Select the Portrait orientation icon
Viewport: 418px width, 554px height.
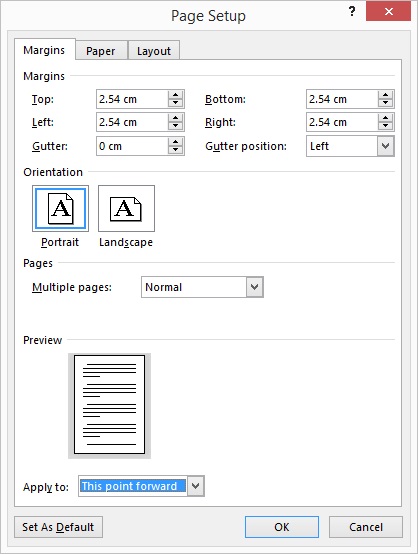click(60, 208)
